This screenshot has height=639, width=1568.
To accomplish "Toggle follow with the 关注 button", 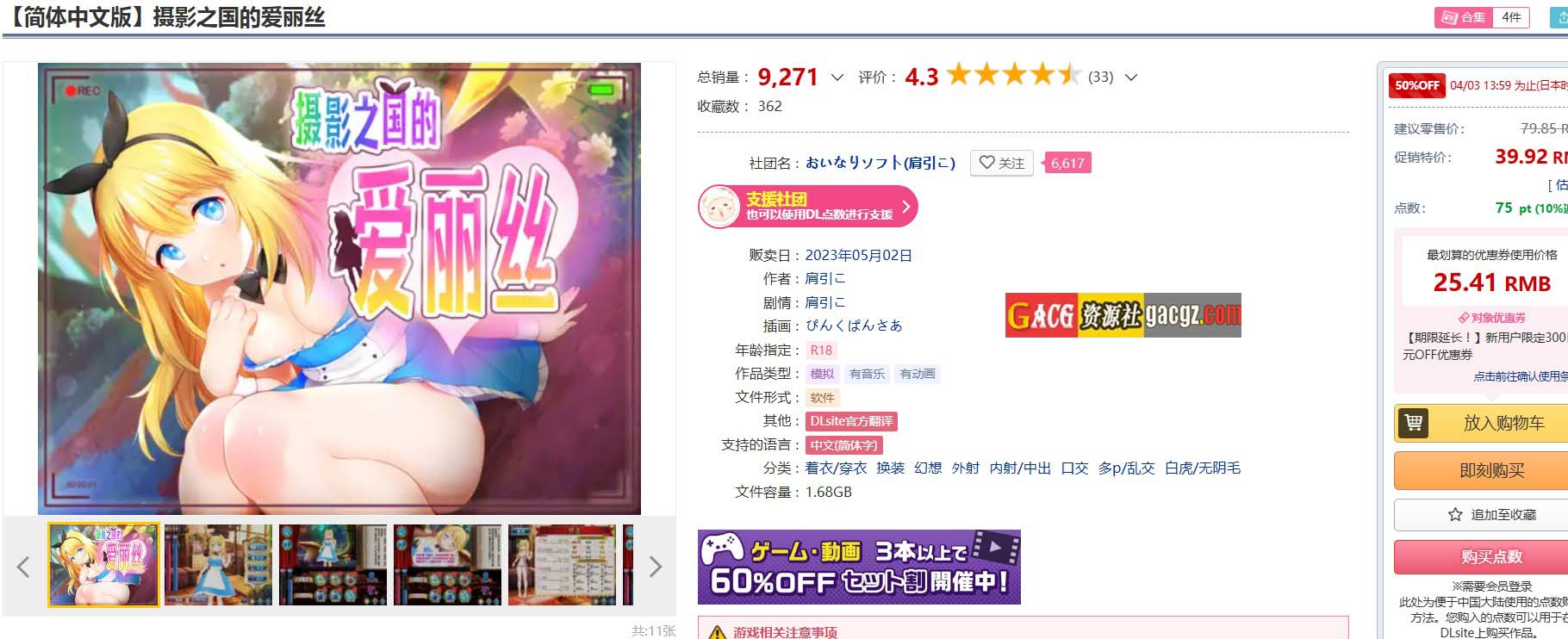I will (x=1002, y=163).
